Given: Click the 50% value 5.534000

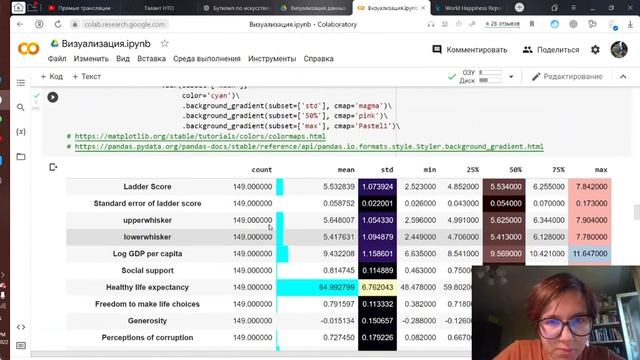Looking at the screenshot, I should point(504,187).
